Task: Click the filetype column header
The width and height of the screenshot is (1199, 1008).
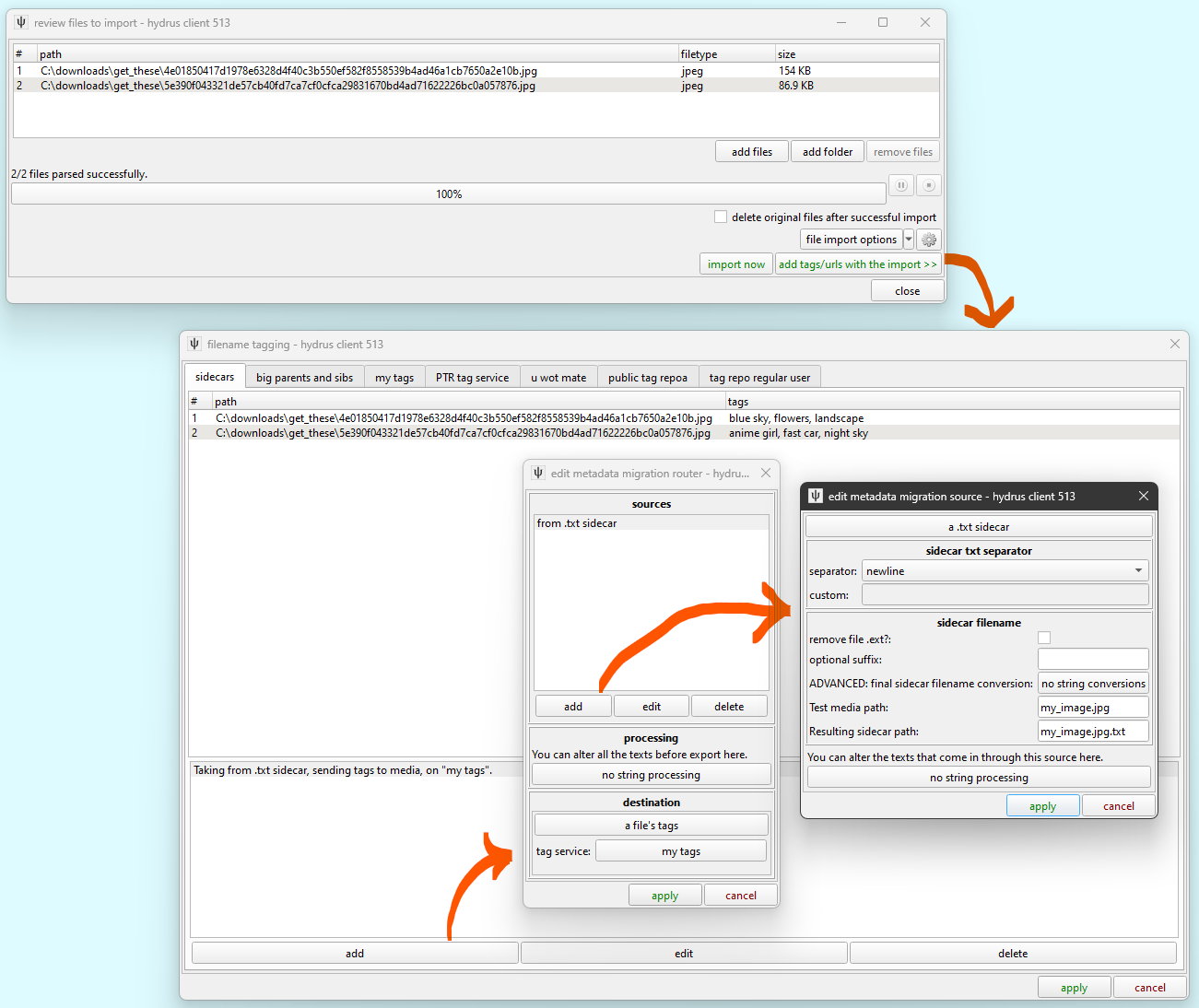Action: (x=726, y=54)
